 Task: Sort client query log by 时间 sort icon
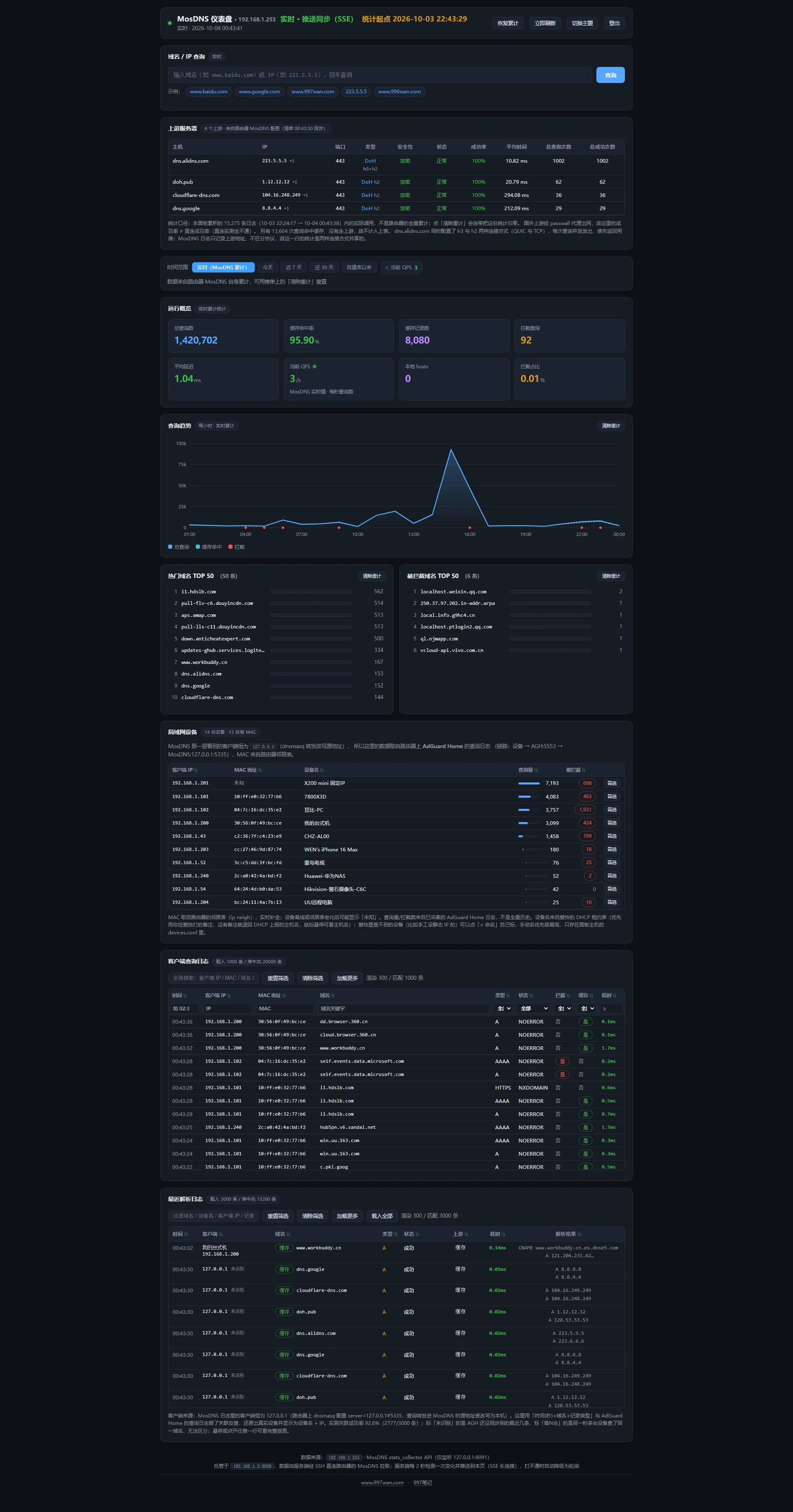tap(185, 995)
